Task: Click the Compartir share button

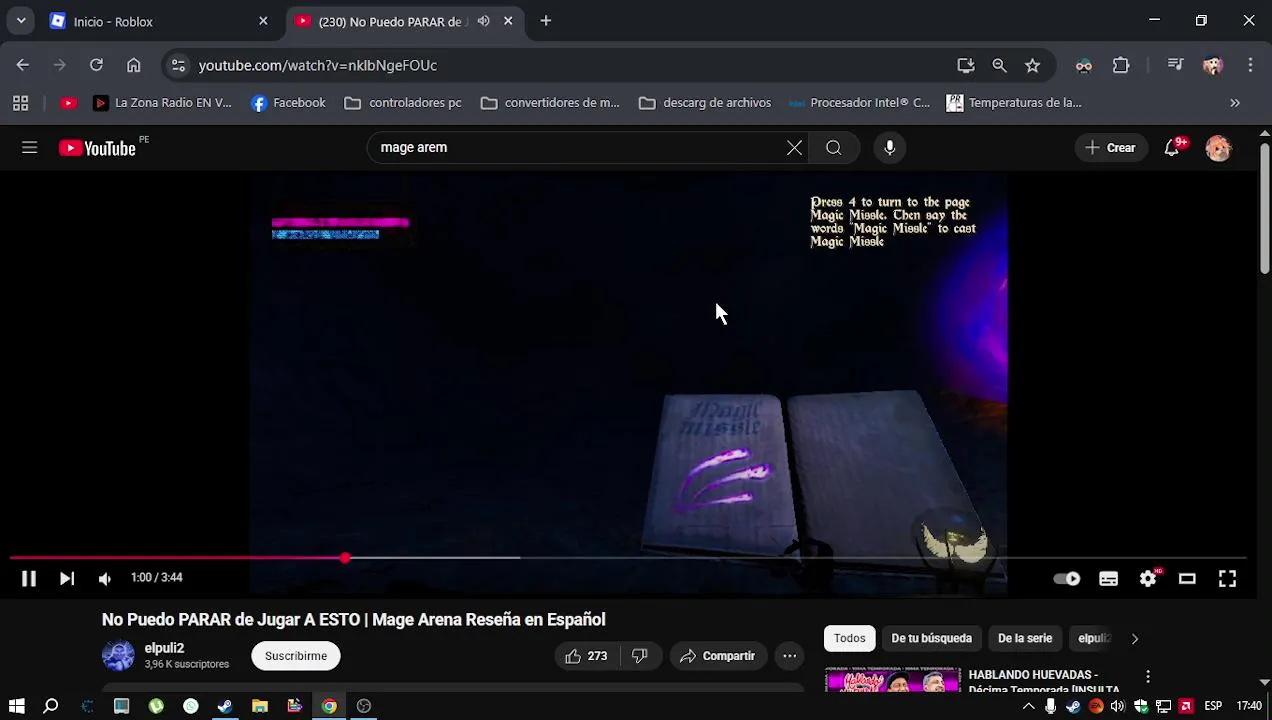Action: pyautogui.click(x=717, y=656)
